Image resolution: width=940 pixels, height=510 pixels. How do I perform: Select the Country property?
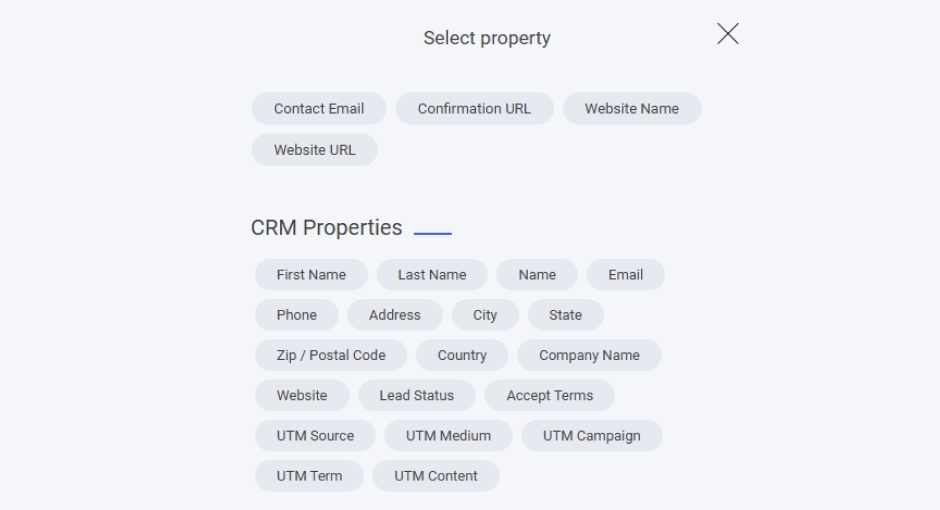tap(462, 355)
